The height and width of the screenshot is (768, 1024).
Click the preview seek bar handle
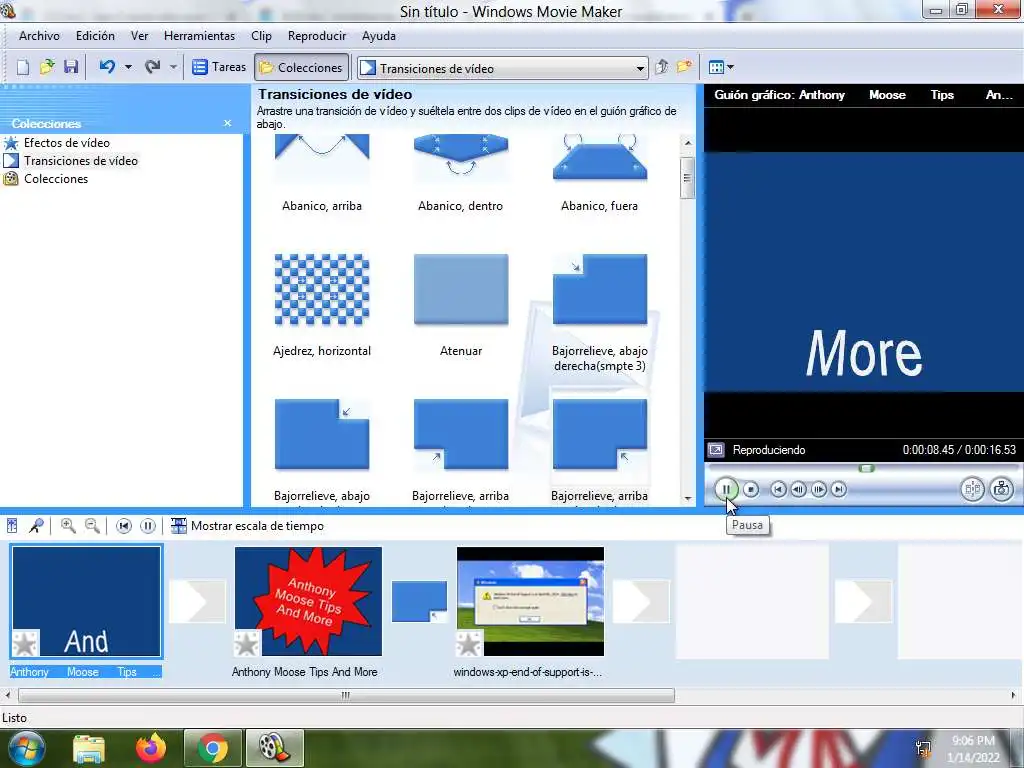click(867, 468)
